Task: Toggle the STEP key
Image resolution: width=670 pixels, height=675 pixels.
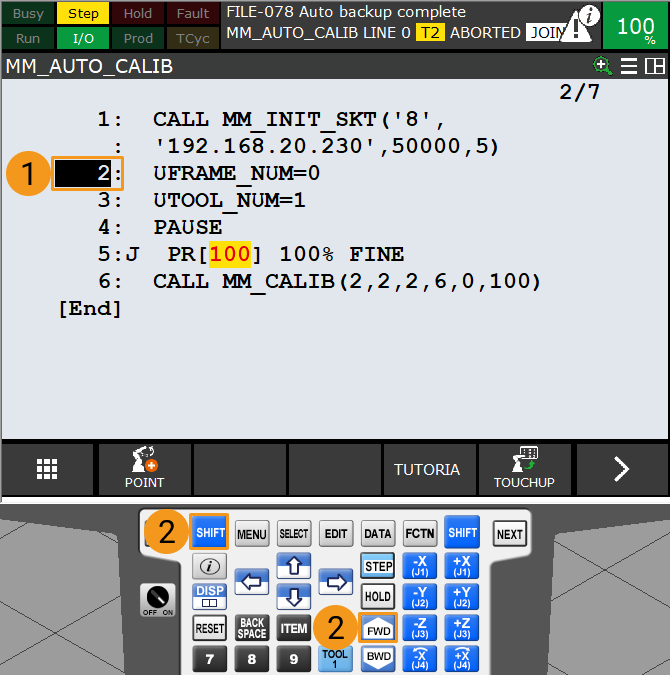Action: [x=378, y=566]
